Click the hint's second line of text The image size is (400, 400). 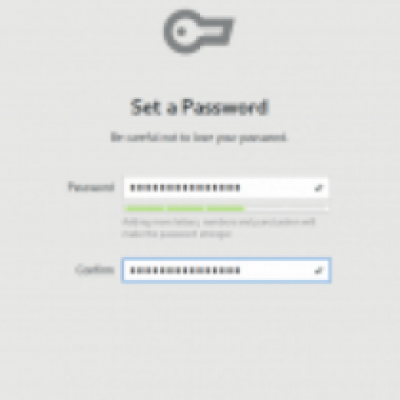click(x=177, y=234)
